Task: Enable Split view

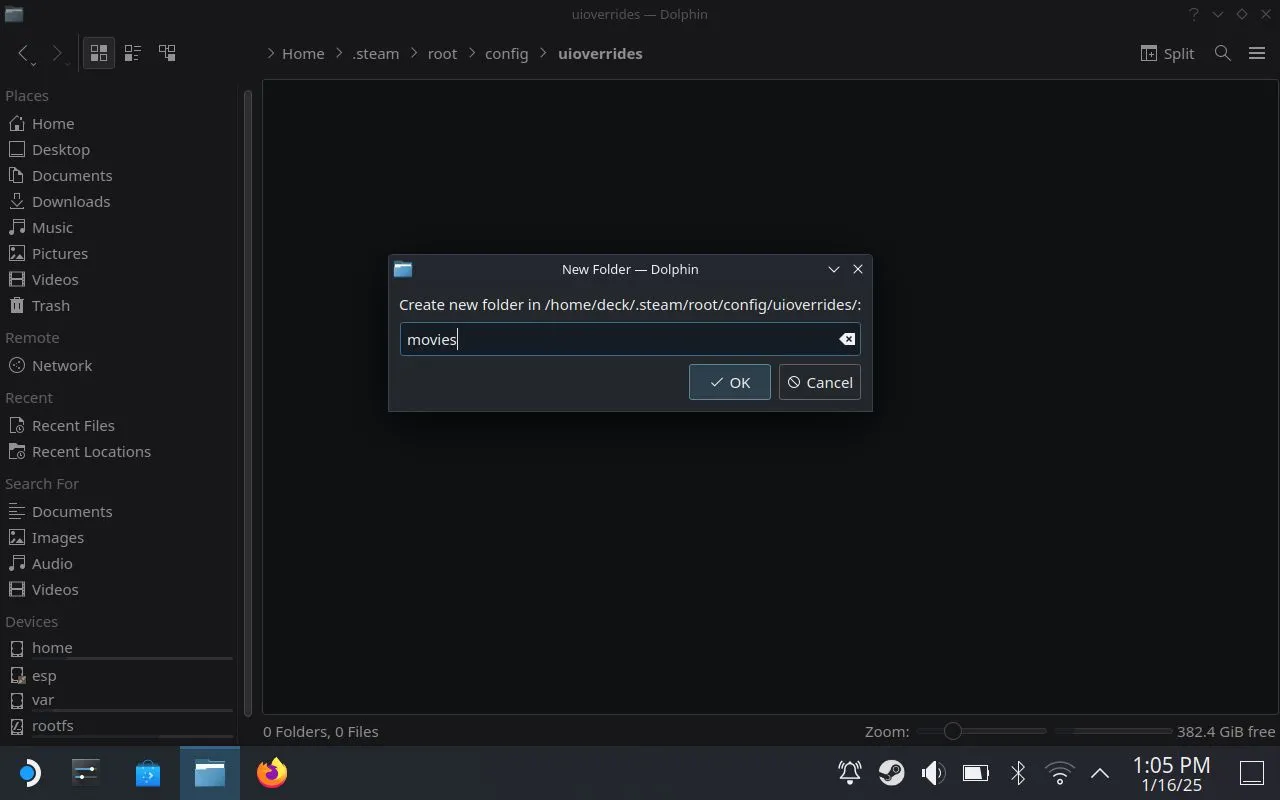Action: pyautogui.click(x=1167, y=53)
